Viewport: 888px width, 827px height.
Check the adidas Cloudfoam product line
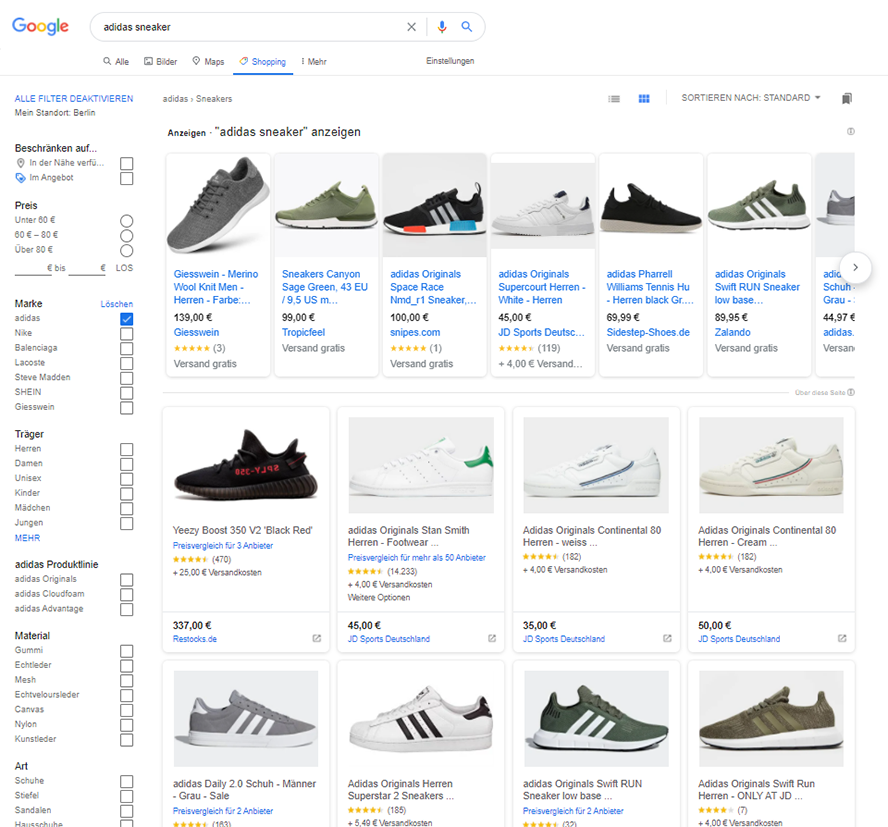(x=127, y=594)
